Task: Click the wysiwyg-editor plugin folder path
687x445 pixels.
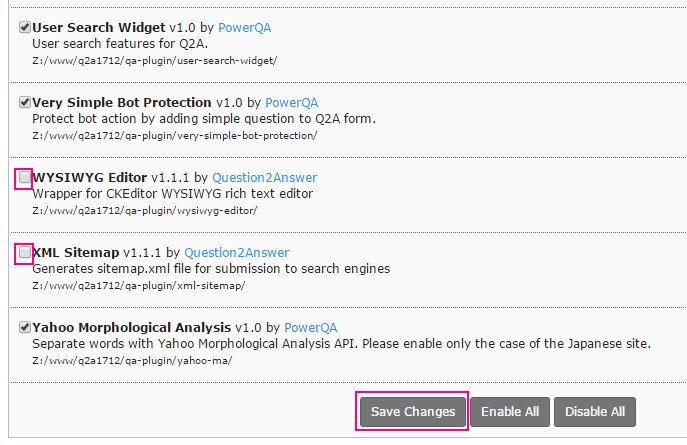Action: pyautogui.click(x=144, y=211)
